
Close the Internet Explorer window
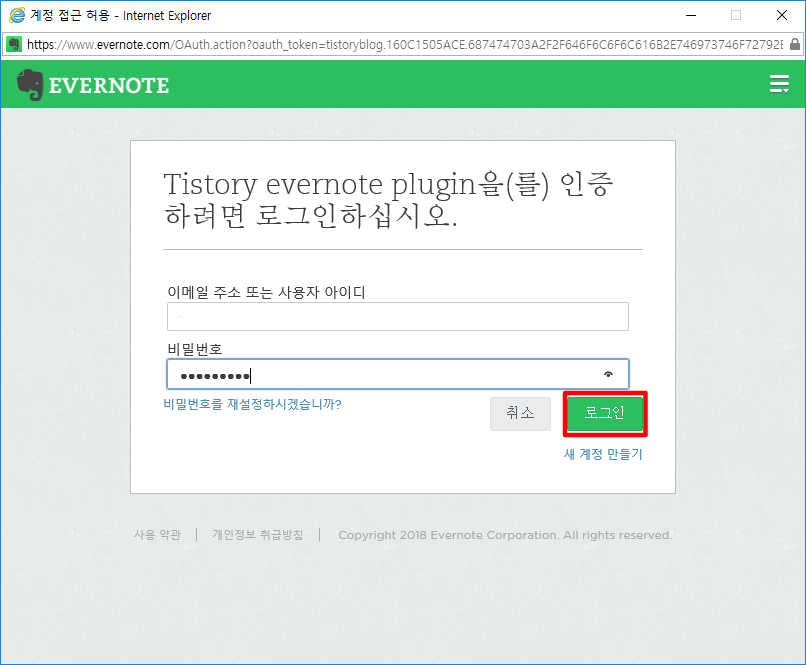tap(782, 15)
